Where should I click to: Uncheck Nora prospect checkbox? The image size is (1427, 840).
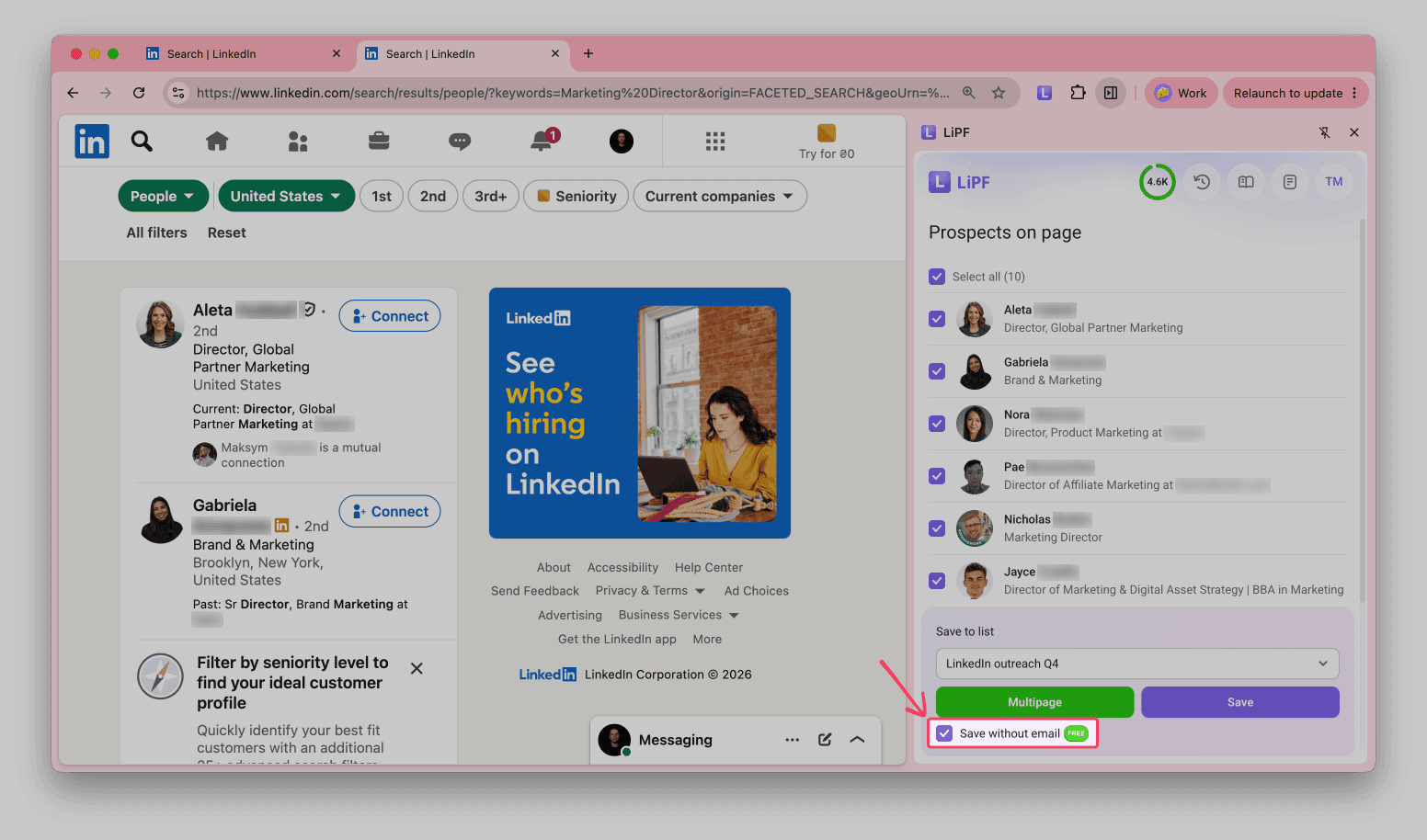point(937,424)
